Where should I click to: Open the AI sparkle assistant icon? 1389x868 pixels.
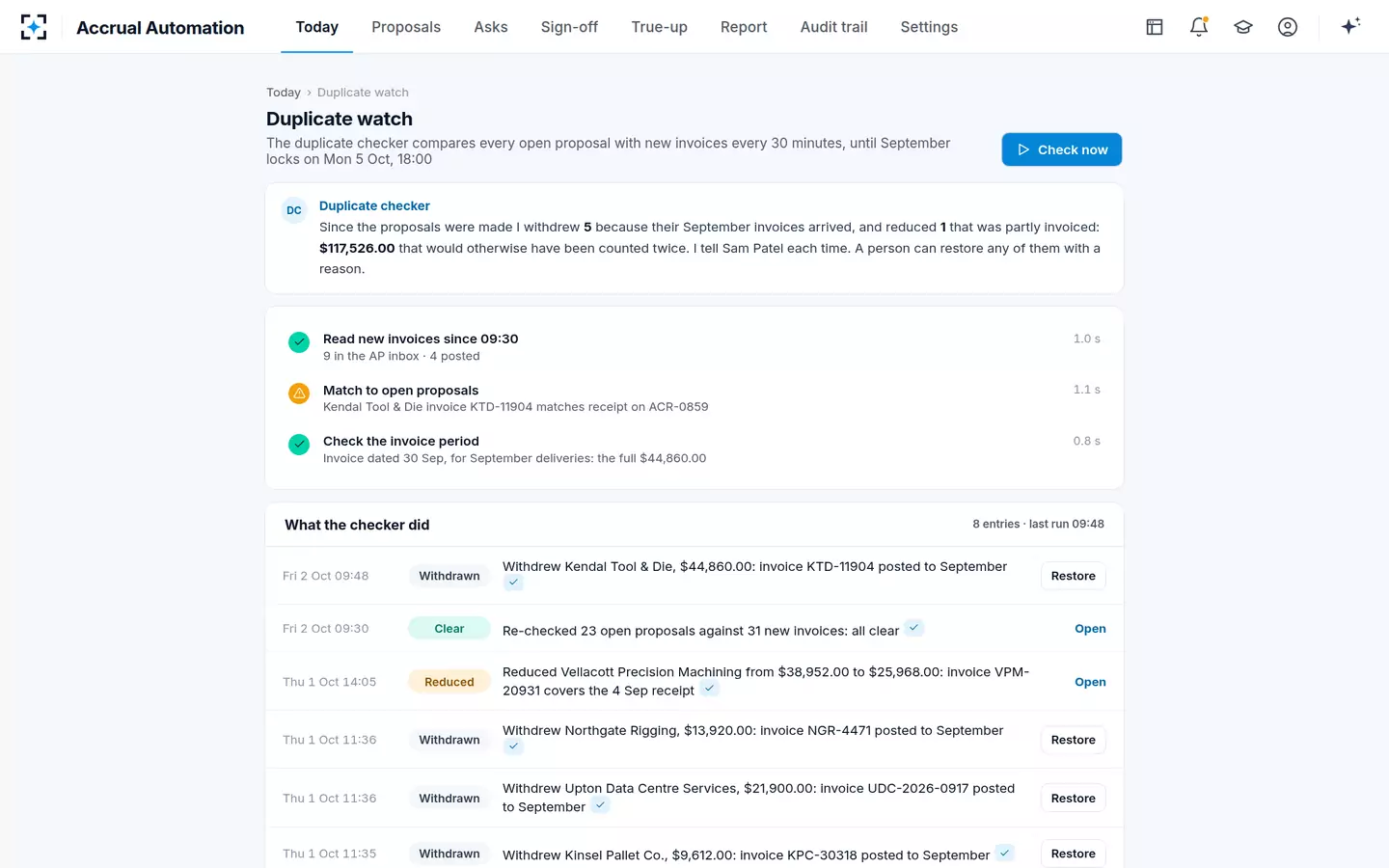click(1350, 27)
